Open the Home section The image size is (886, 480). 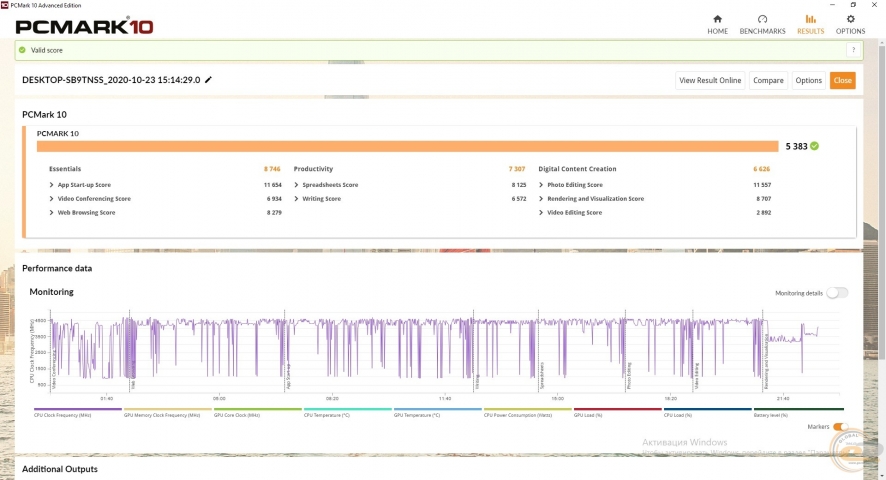[717, 25]
